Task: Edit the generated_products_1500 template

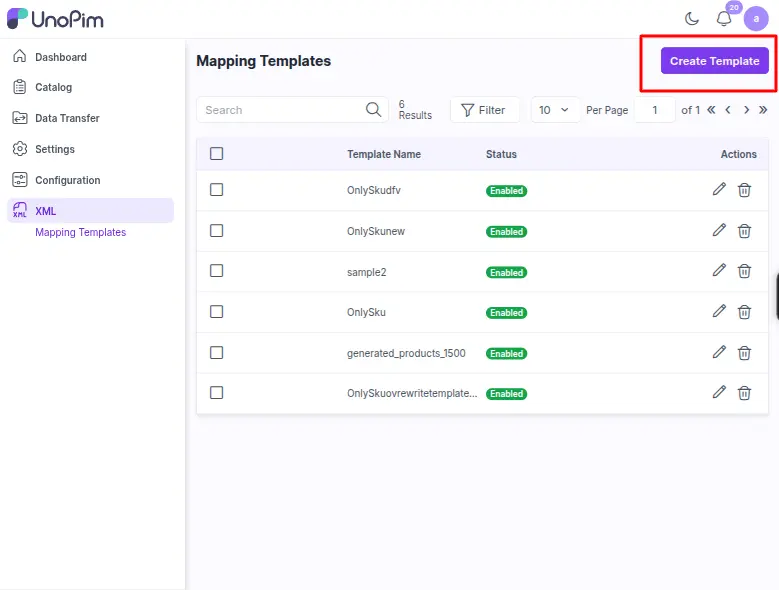Action: (x=719, y=352)
